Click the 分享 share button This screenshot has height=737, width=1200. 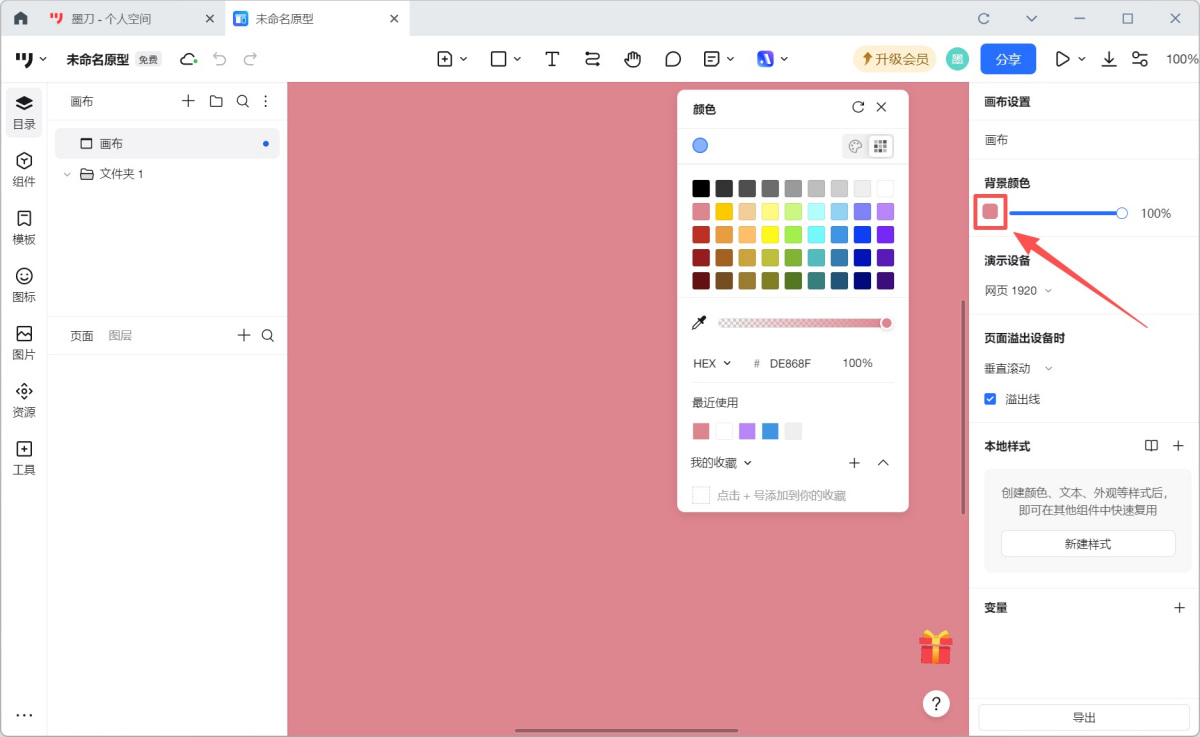[1008, 59]
